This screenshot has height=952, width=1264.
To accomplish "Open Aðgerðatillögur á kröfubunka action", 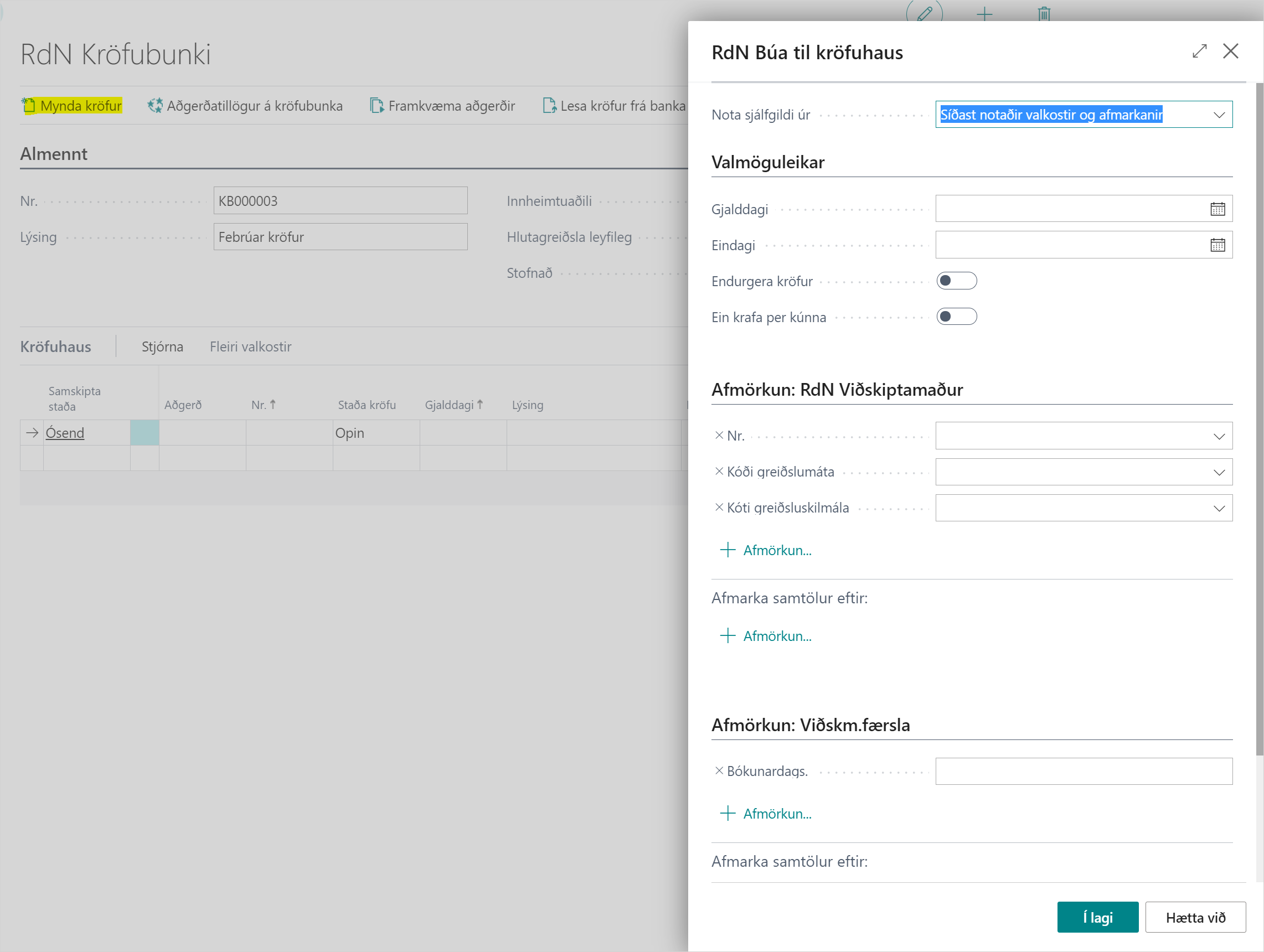I will 245,106.
